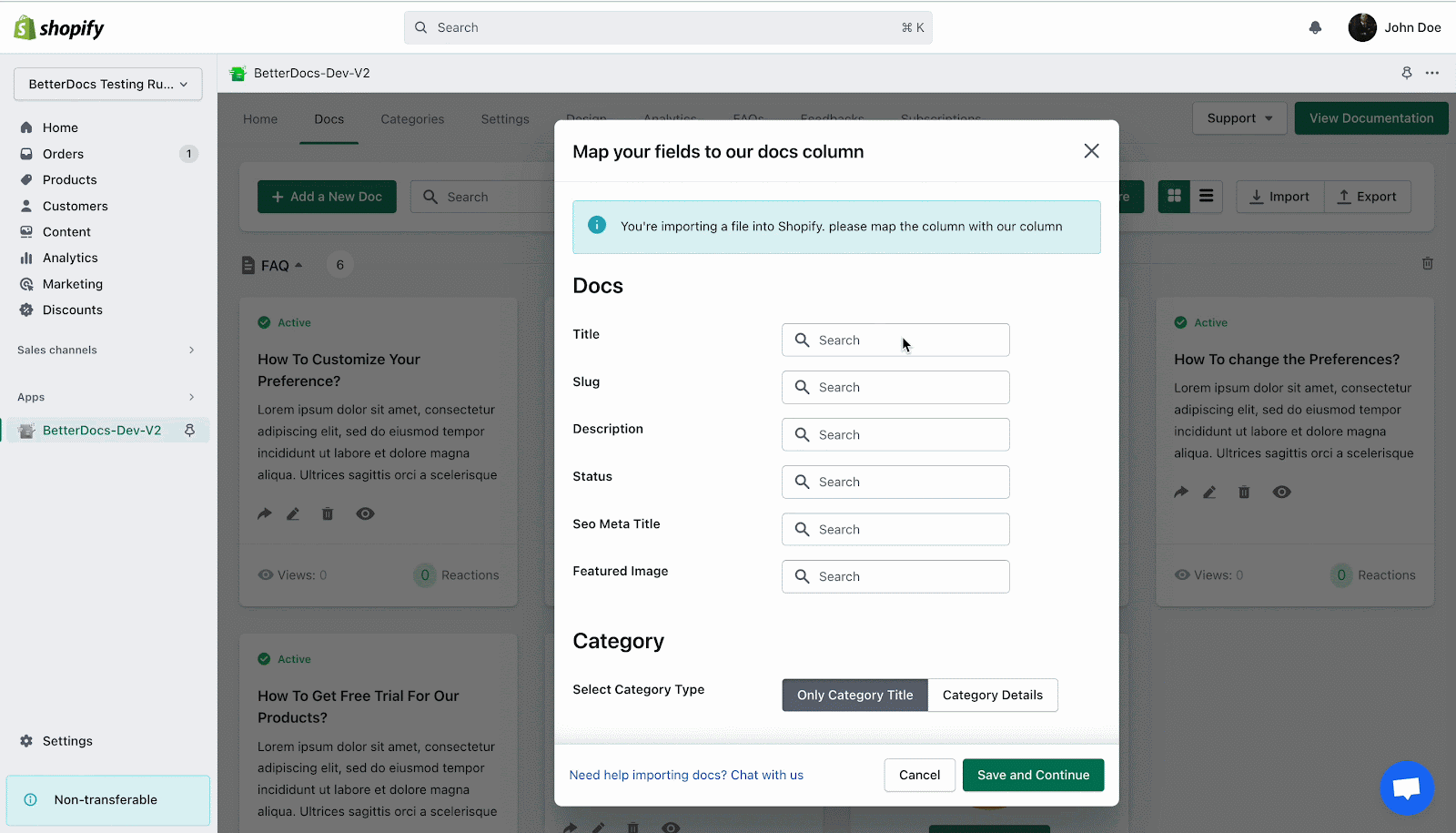The height and width of the screenshot is (833, 1456).
Task: Switch docs to list view layout
Action: pyautogui.click(x=1207, y=196)
